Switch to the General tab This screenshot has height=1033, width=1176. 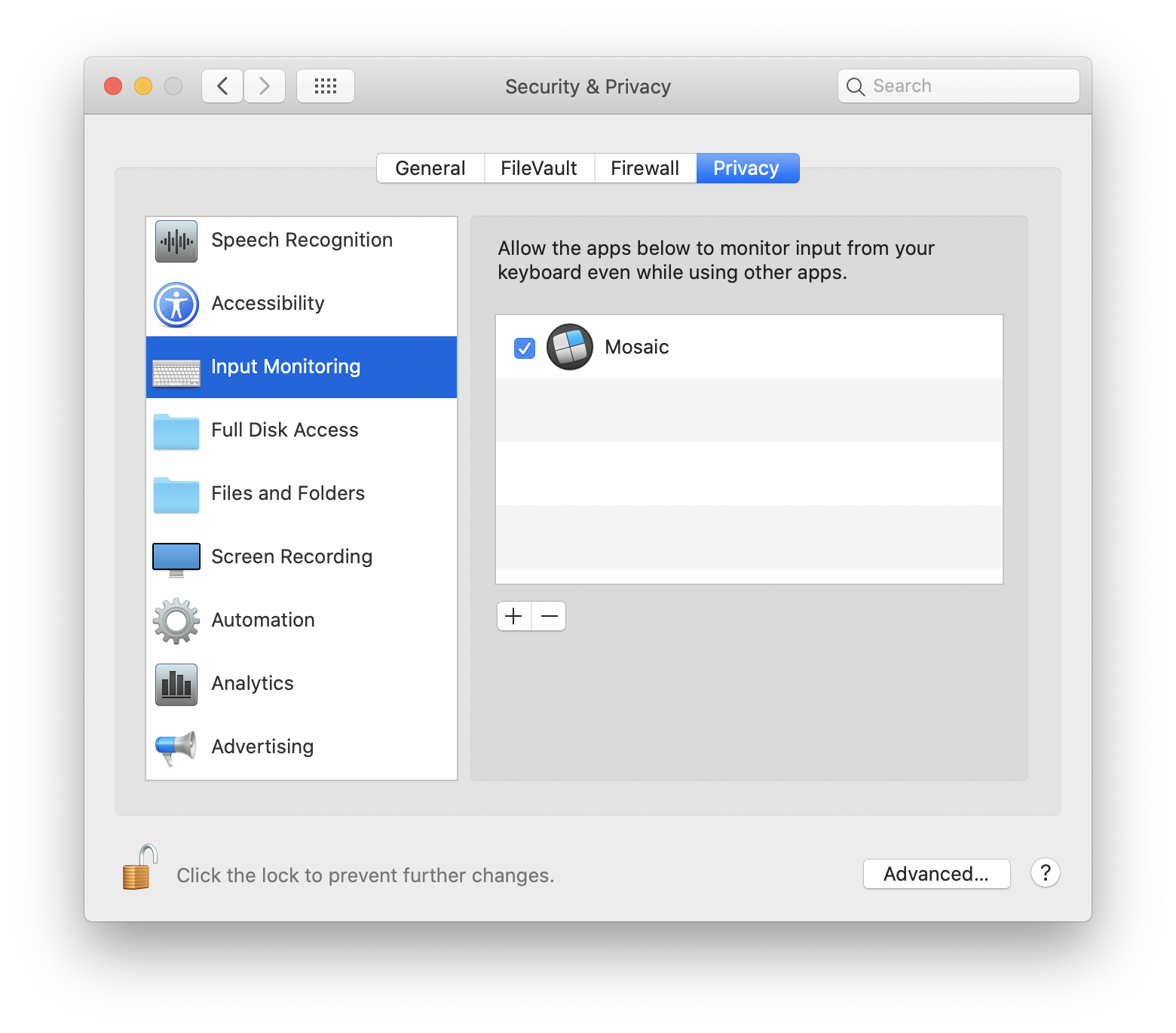coord(430,168)
